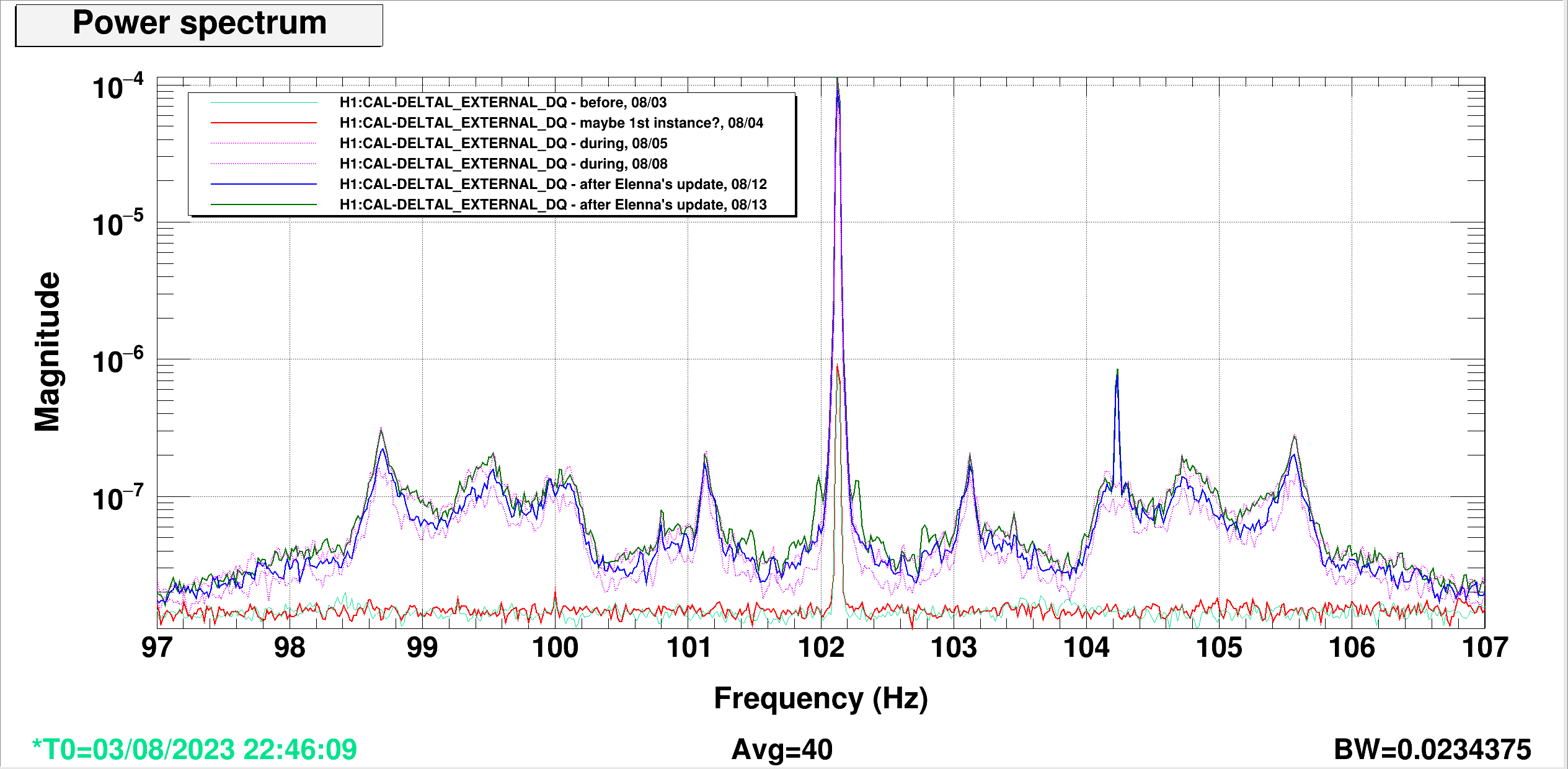Click y-axis label 10^-7
The image size is (1568, 769).
(118, 498)
